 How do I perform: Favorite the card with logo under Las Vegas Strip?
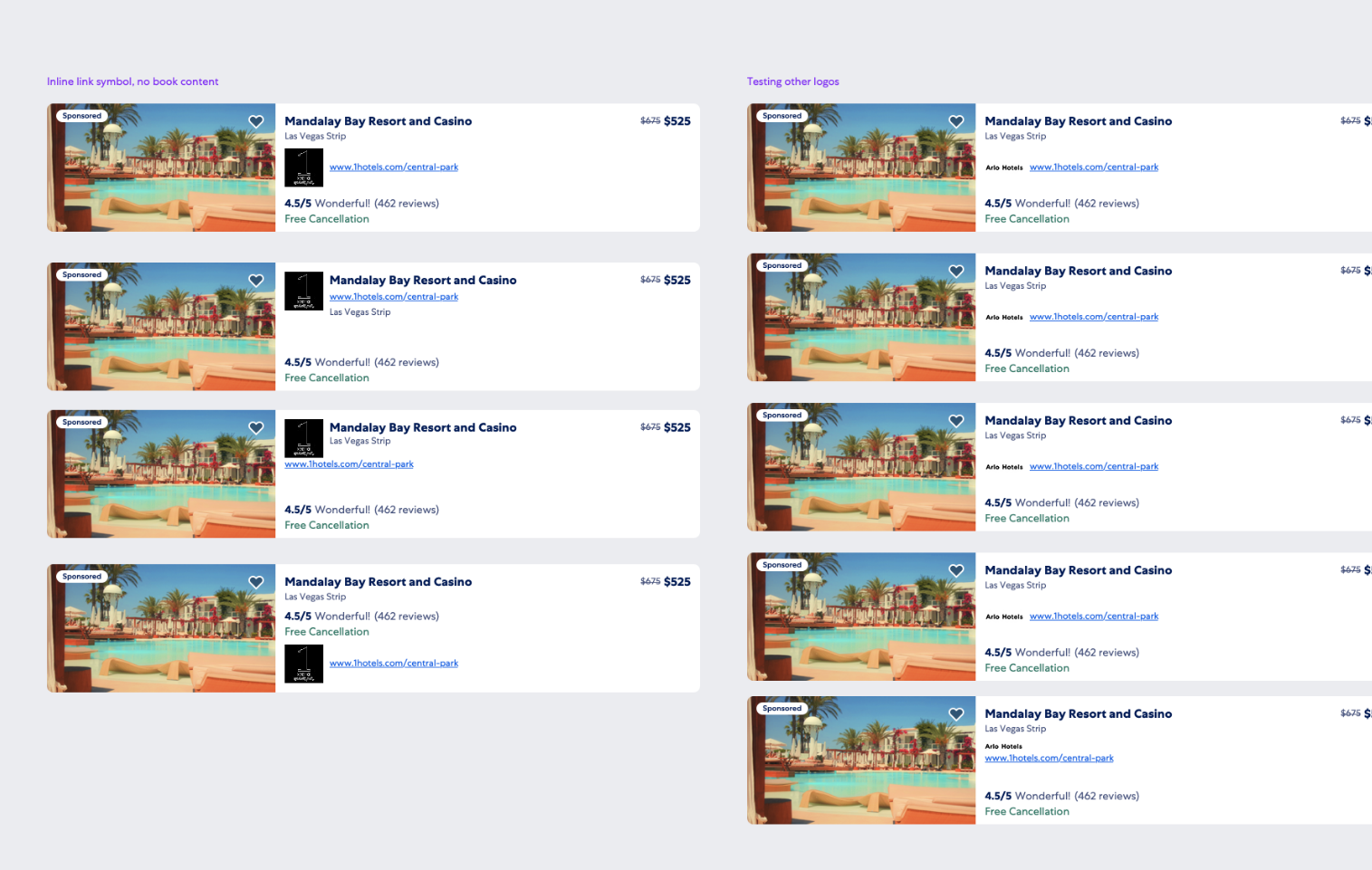pyautogui.click(x=256, y=121)
